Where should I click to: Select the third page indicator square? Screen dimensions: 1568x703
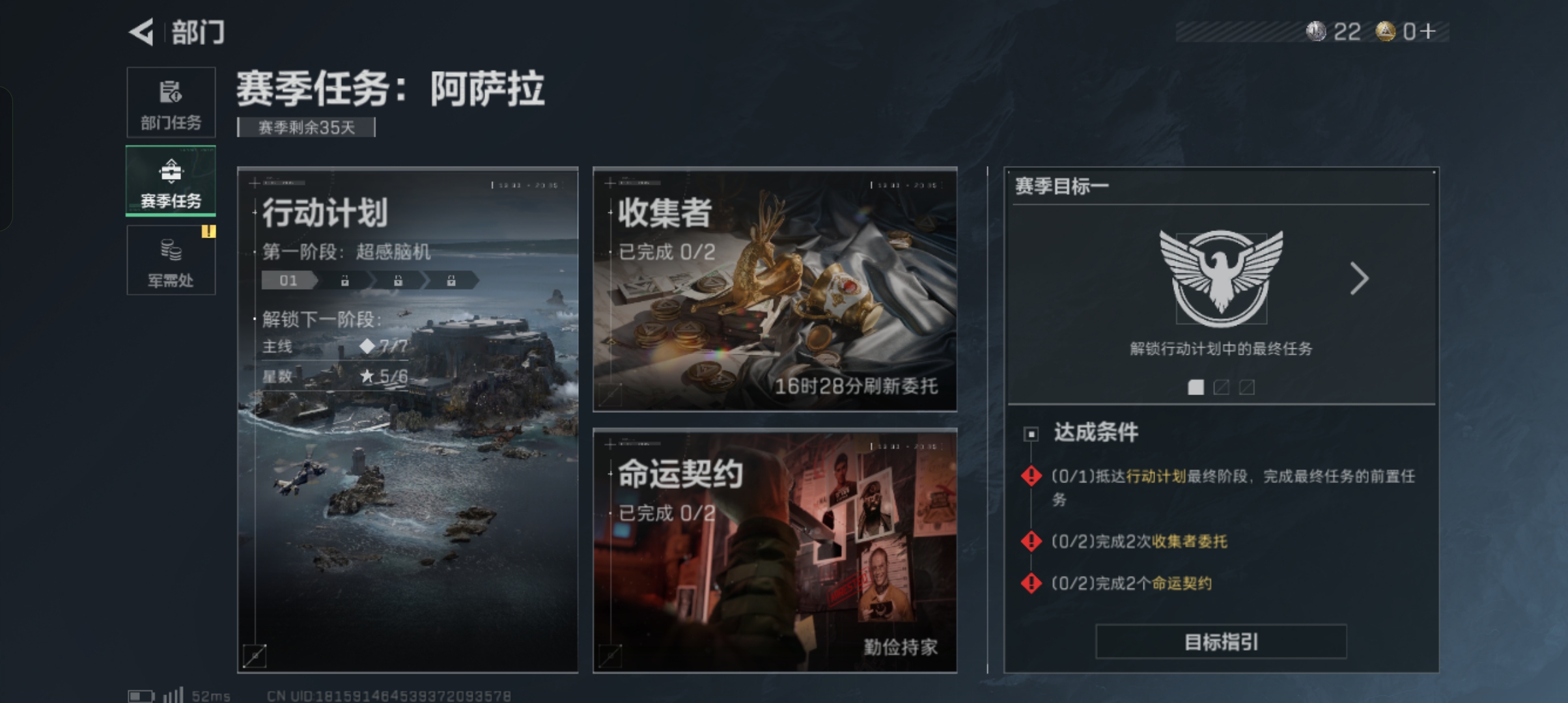point(1247,387)
